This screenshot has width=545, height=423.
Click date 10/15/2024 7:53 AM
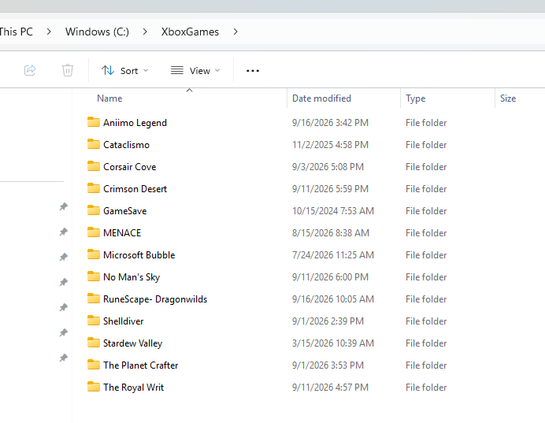(333, 211)
